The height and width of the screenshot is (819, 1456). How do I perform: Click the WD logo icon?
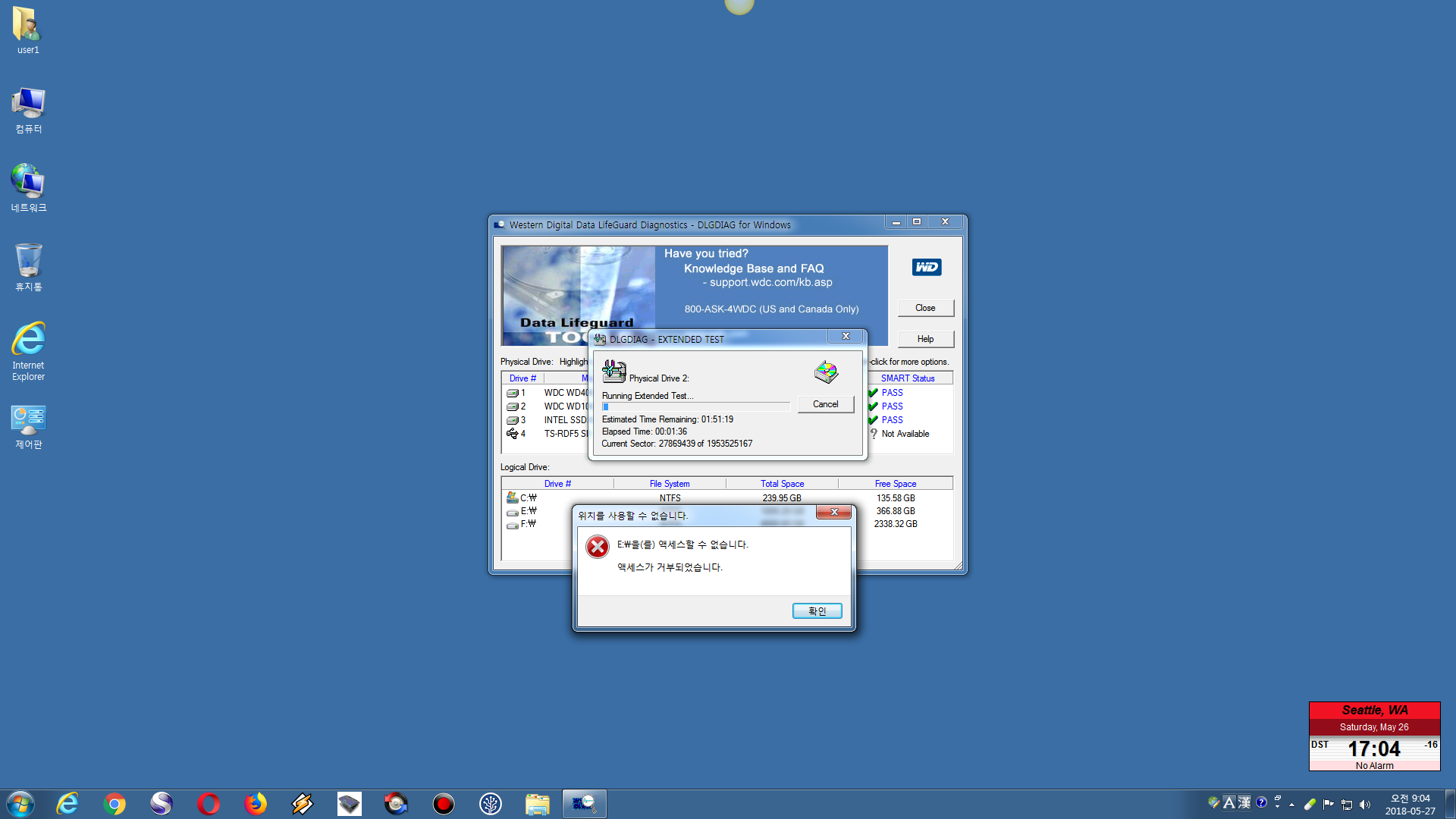(927, 267)
